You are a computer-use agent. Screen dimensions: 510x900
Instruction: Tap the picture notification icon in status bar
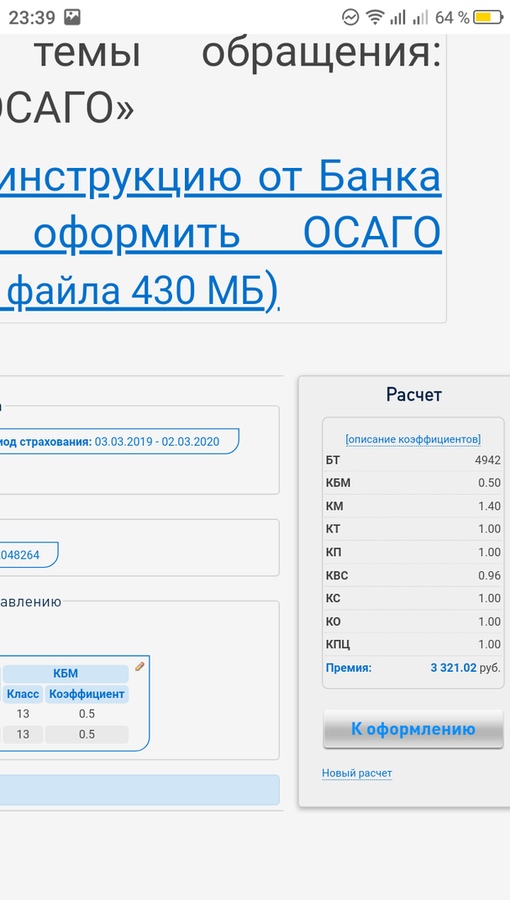click(x=72, y=17)
